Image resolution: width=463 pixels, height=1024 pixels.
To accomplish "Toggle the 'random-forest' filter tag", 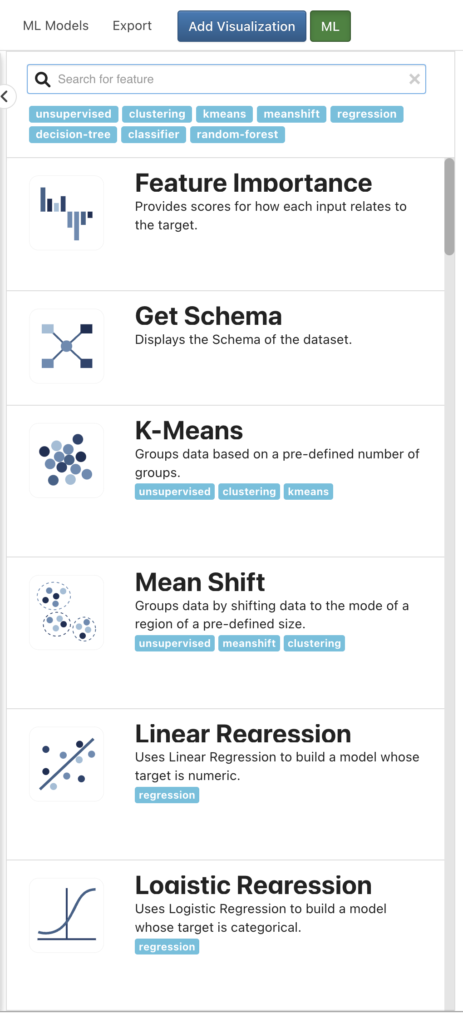I will click(237, 135).
